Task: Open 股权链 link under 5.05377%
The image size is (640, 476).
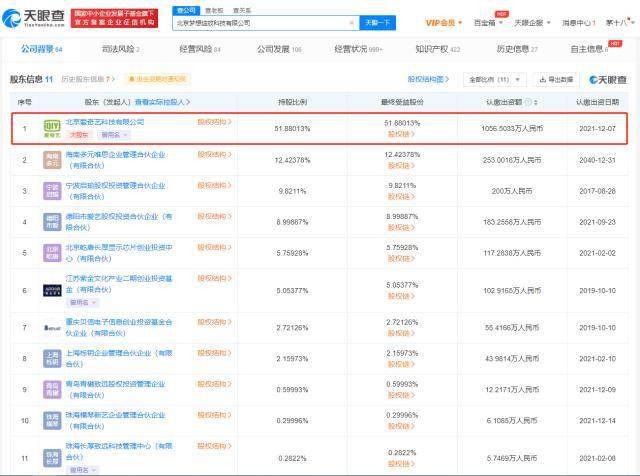Action: (x=401, y=296)
